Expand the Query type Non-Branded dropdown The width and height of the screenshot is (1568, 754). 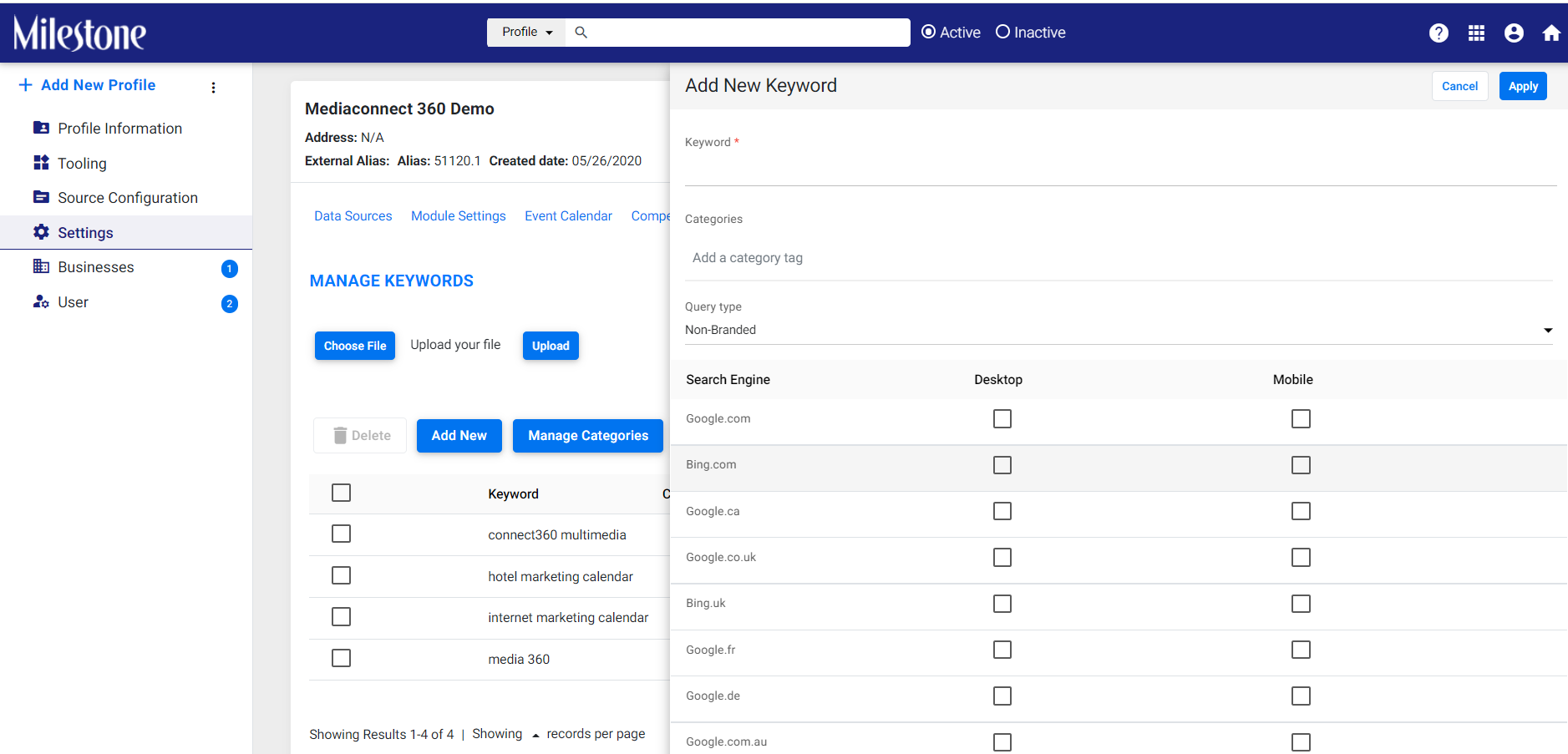pos(1119,330)
